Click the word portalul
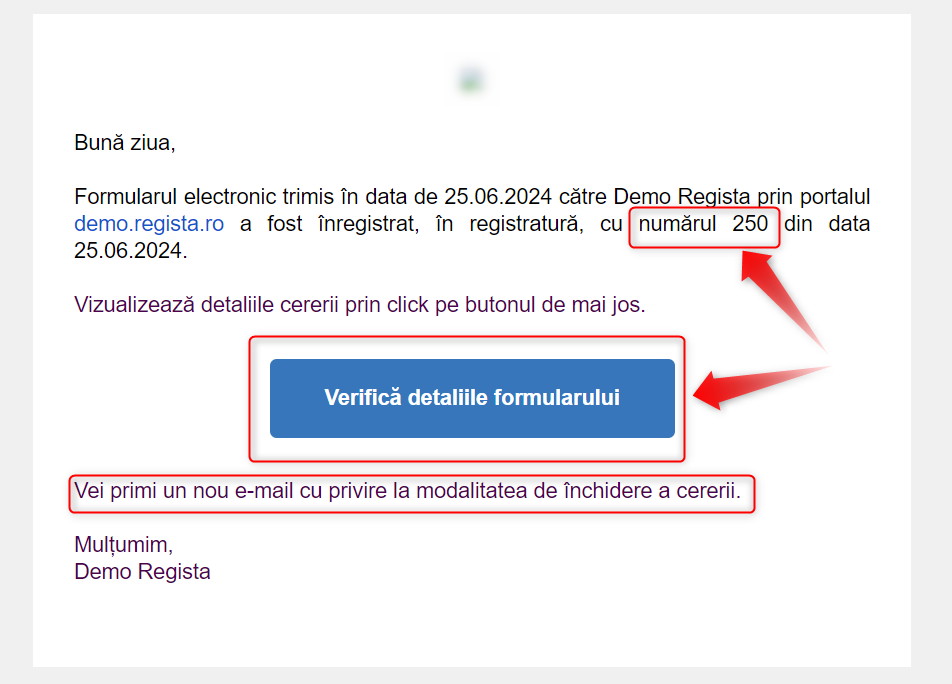 pos(835,197)
